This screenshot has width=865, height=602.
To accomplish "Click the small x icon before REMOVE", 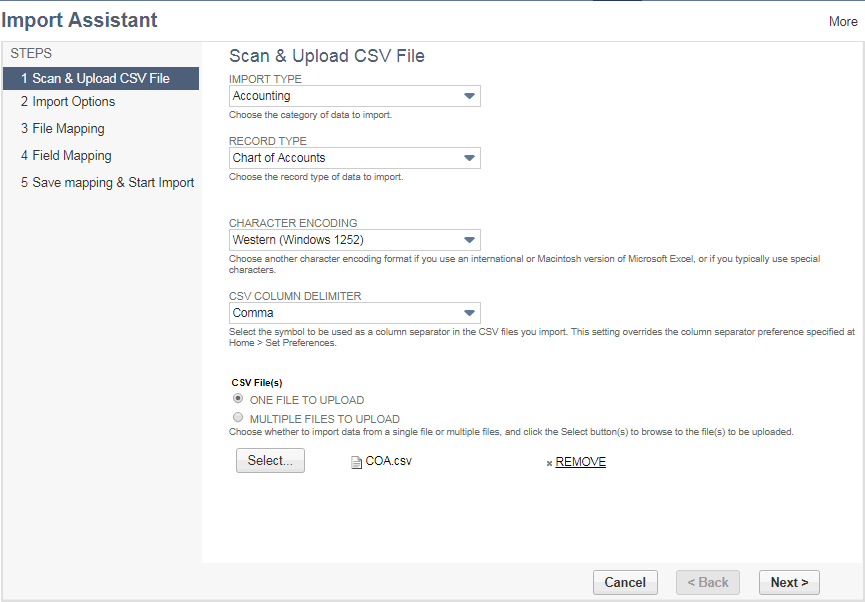I will pyautogui.click(x=549, y=462).
